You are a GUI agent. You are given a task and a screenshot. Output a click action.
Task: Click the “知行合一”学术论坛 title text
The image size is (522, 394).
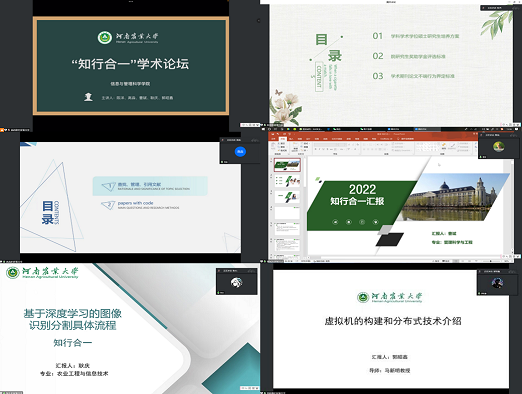130,64
